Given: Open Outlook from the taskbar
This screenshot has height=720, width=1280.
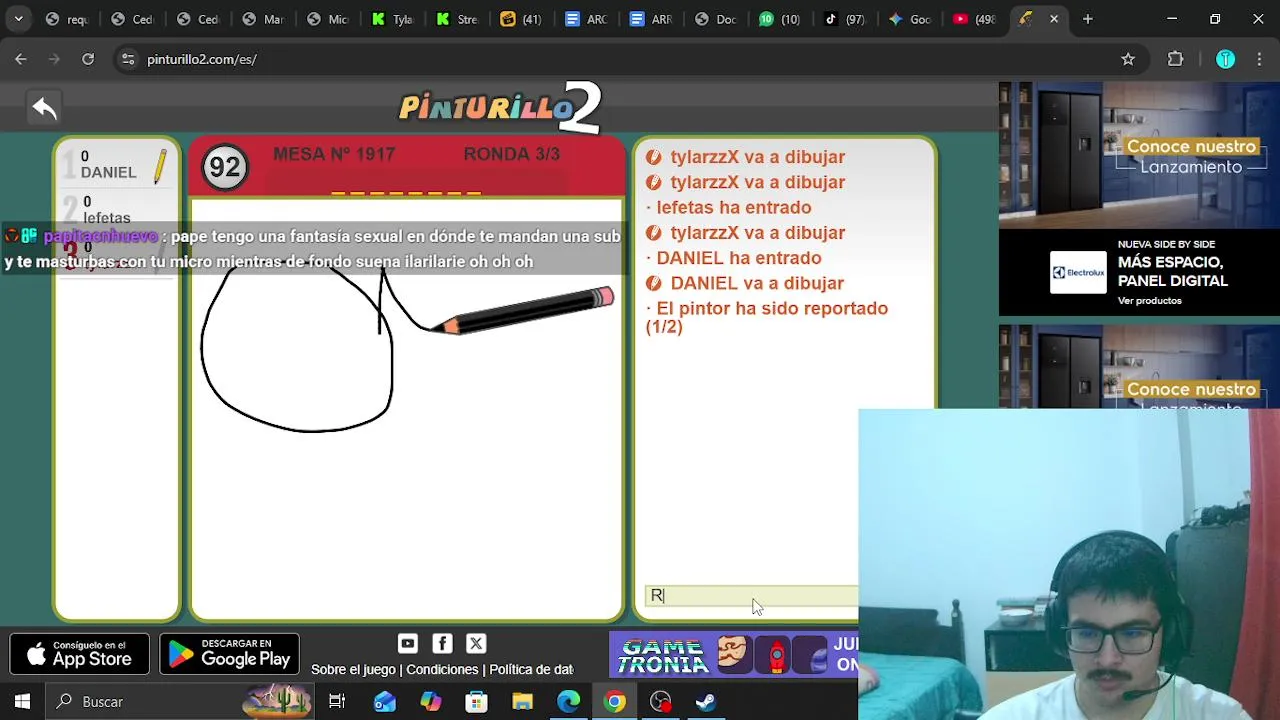Looking at the screenshot, I should [385, 701].
